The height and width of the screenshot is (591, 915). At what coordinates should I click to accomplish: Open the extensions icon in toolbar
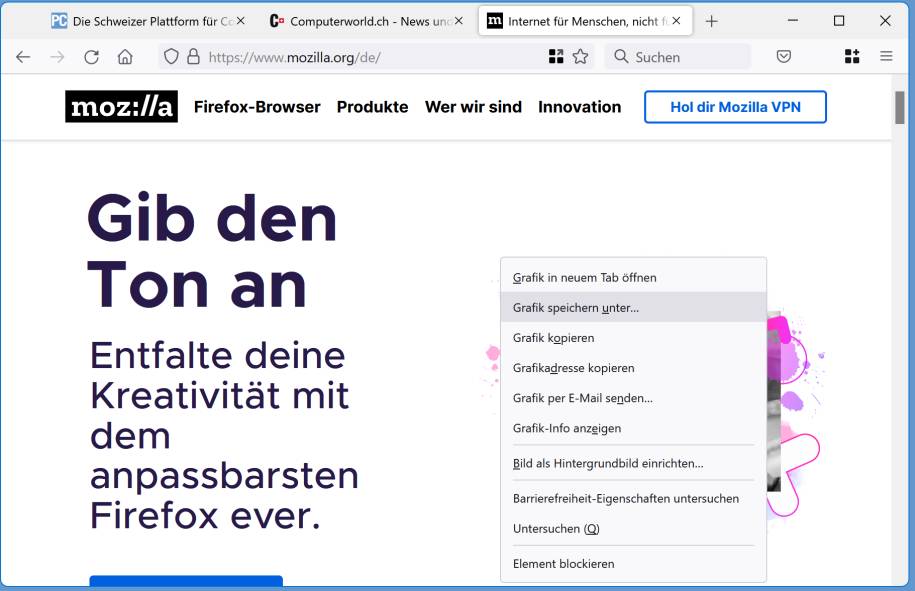852,57
